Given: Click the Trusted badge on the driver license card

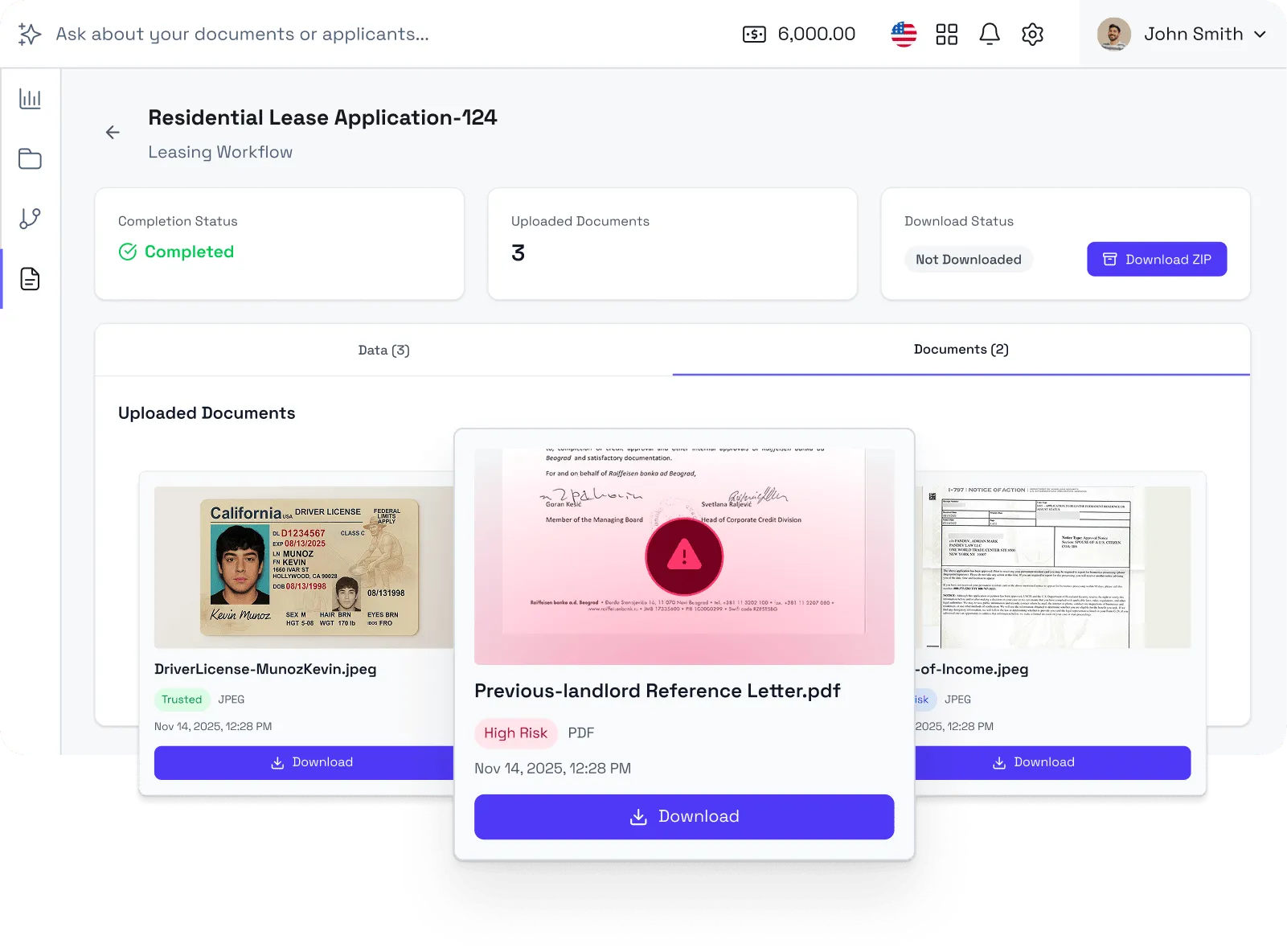Looking at the screenshot, I should pos(182,700).
